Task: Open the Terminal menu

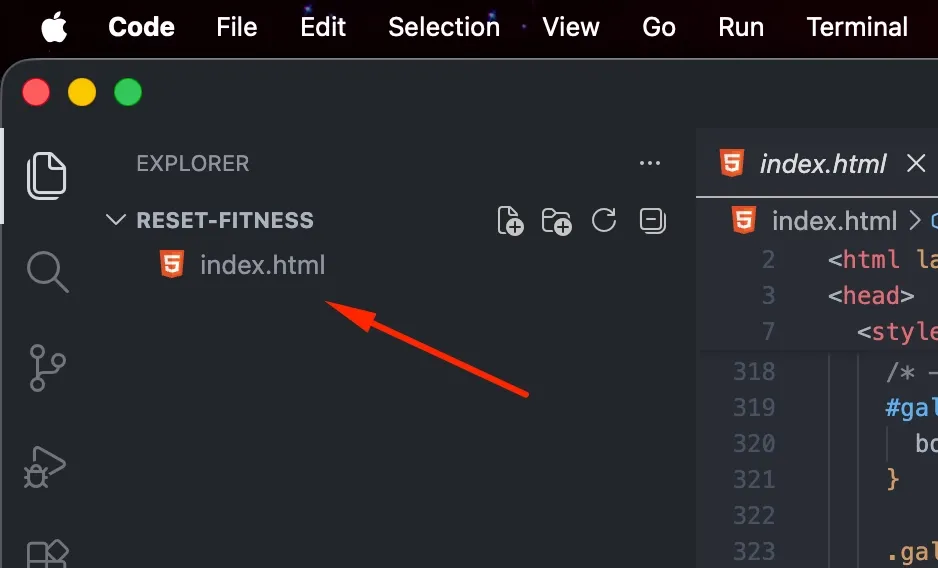Action: click(x=857, y=27)
